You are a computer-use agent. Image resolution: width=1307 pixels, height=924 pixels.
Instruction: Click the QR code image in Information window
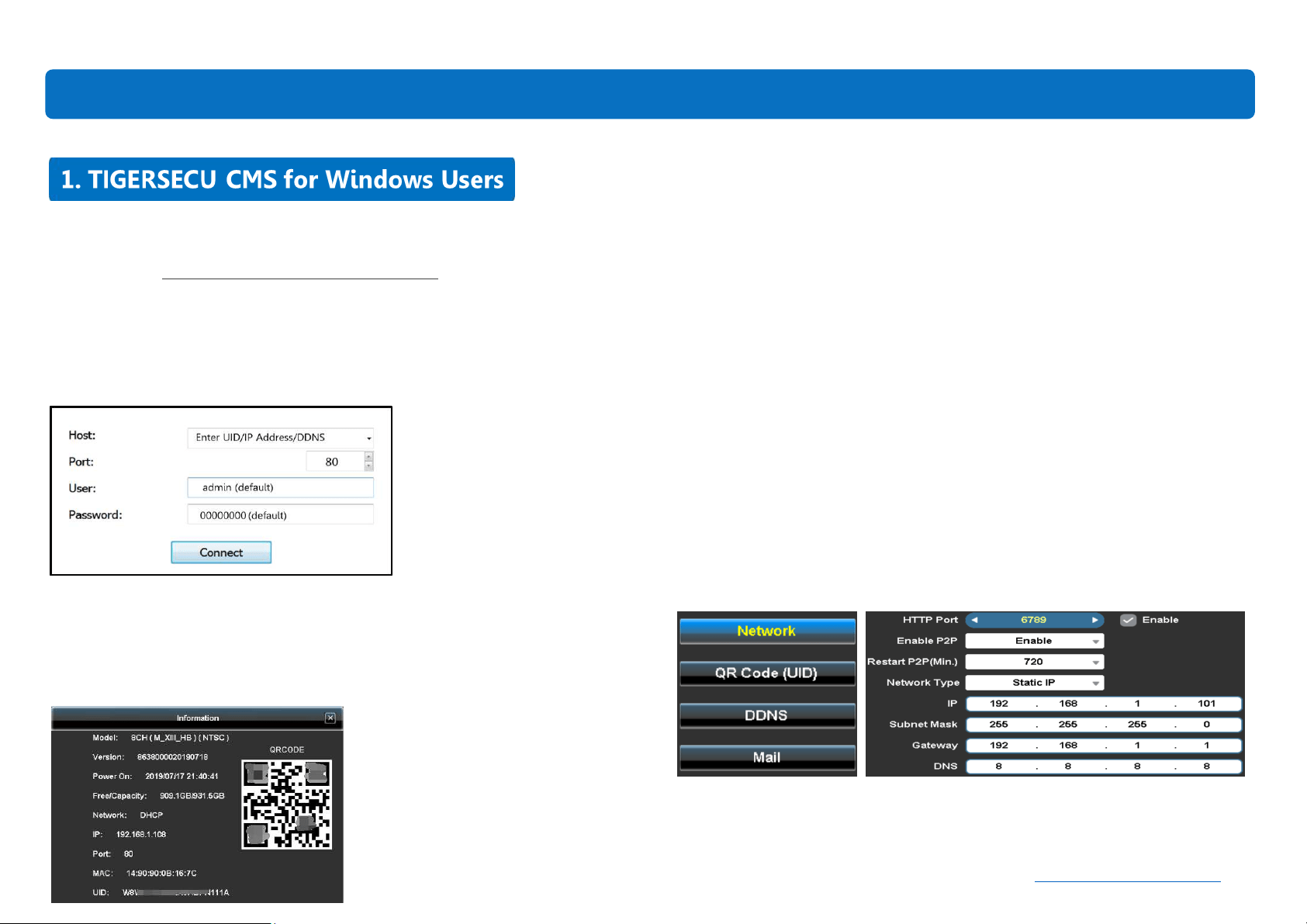click(287, 804)
